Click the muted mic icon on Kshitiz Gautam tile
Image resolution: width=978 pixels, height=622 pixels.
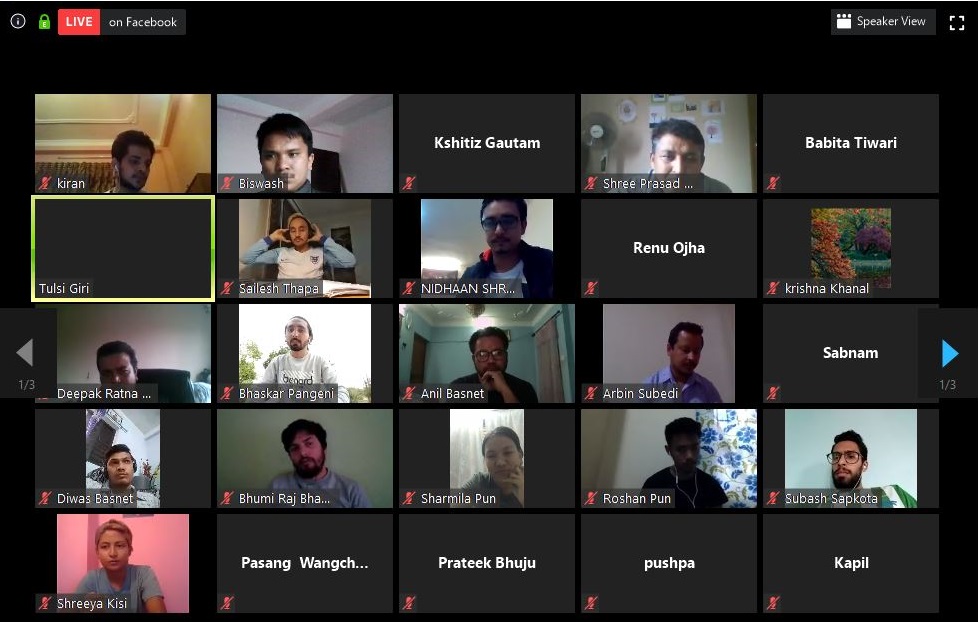409,183
